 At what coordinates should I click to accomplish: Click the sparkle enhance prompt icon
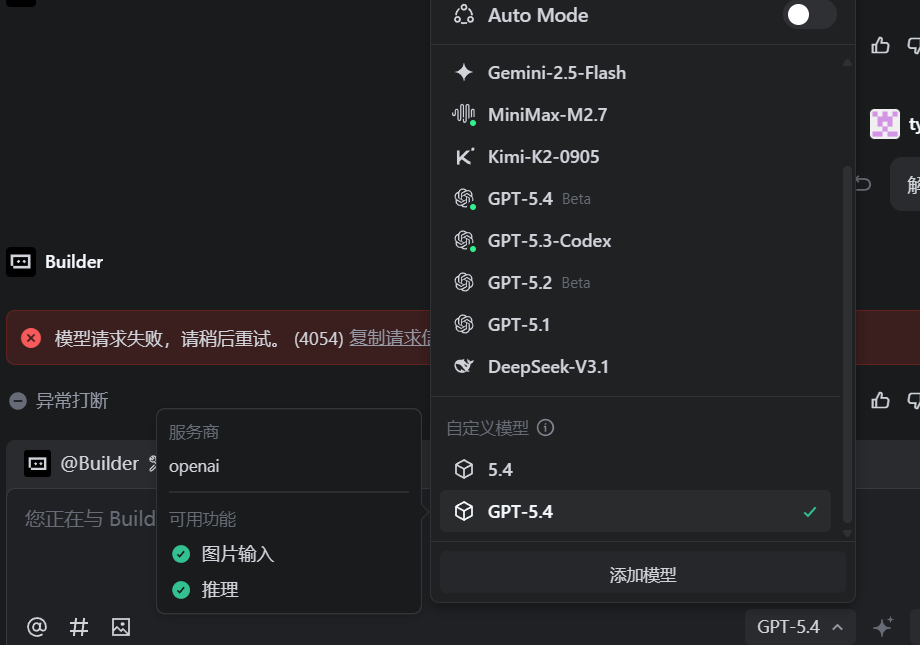(x=883, y=626)
